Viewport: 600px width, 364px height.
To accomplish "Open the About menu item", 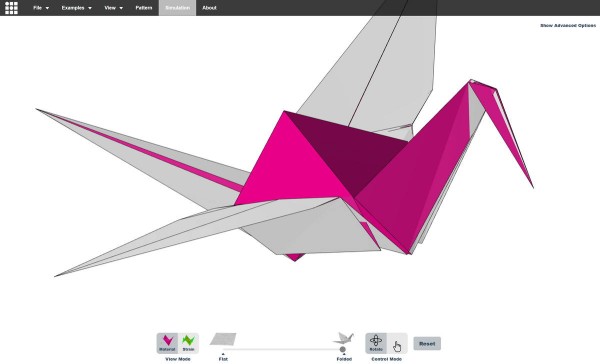I will (x=209, y=8).
